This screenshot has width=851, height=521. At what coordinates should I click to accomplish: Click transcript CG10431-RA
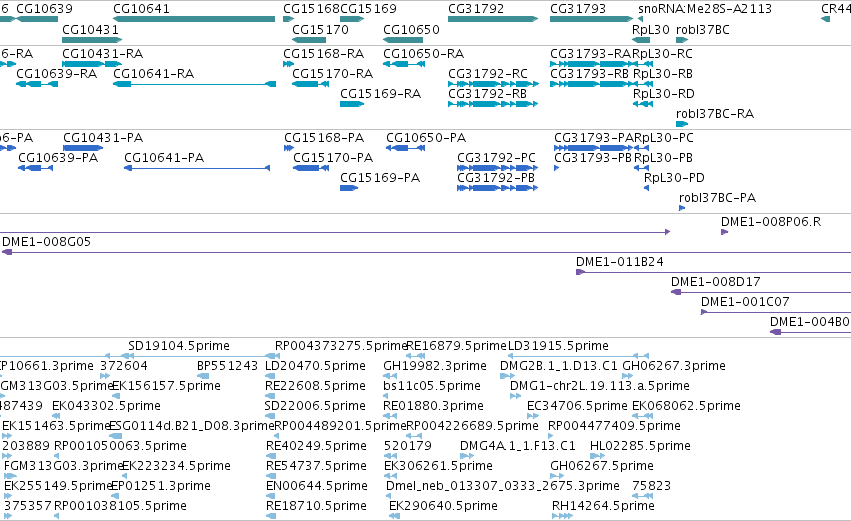click(x=103, y=54)
